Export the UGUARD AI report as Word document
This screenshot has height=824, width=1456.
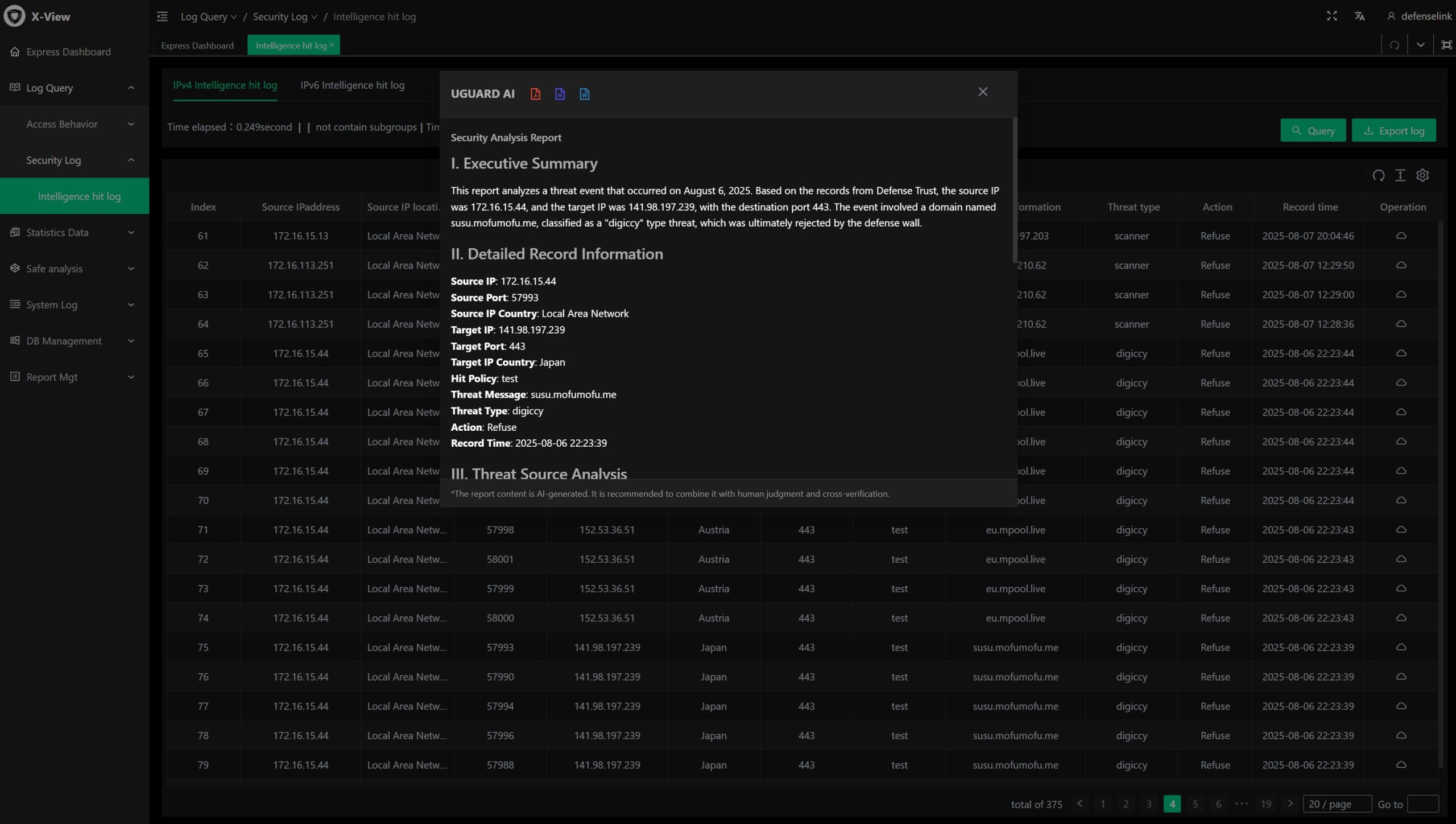point(584,94)
